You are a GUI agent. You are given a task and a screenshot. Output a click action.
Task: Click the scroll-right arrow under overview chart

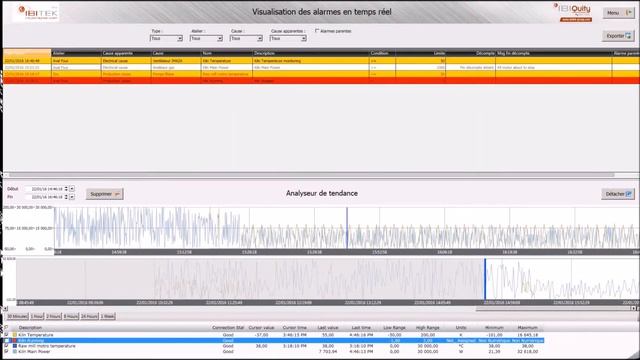(634, 309)
